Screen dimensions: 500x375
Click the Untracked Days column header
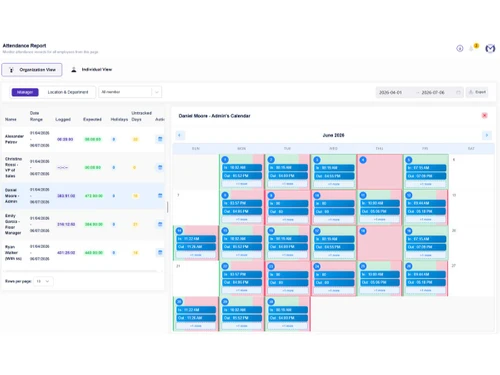pyautogui.click(x=141, y=116)
